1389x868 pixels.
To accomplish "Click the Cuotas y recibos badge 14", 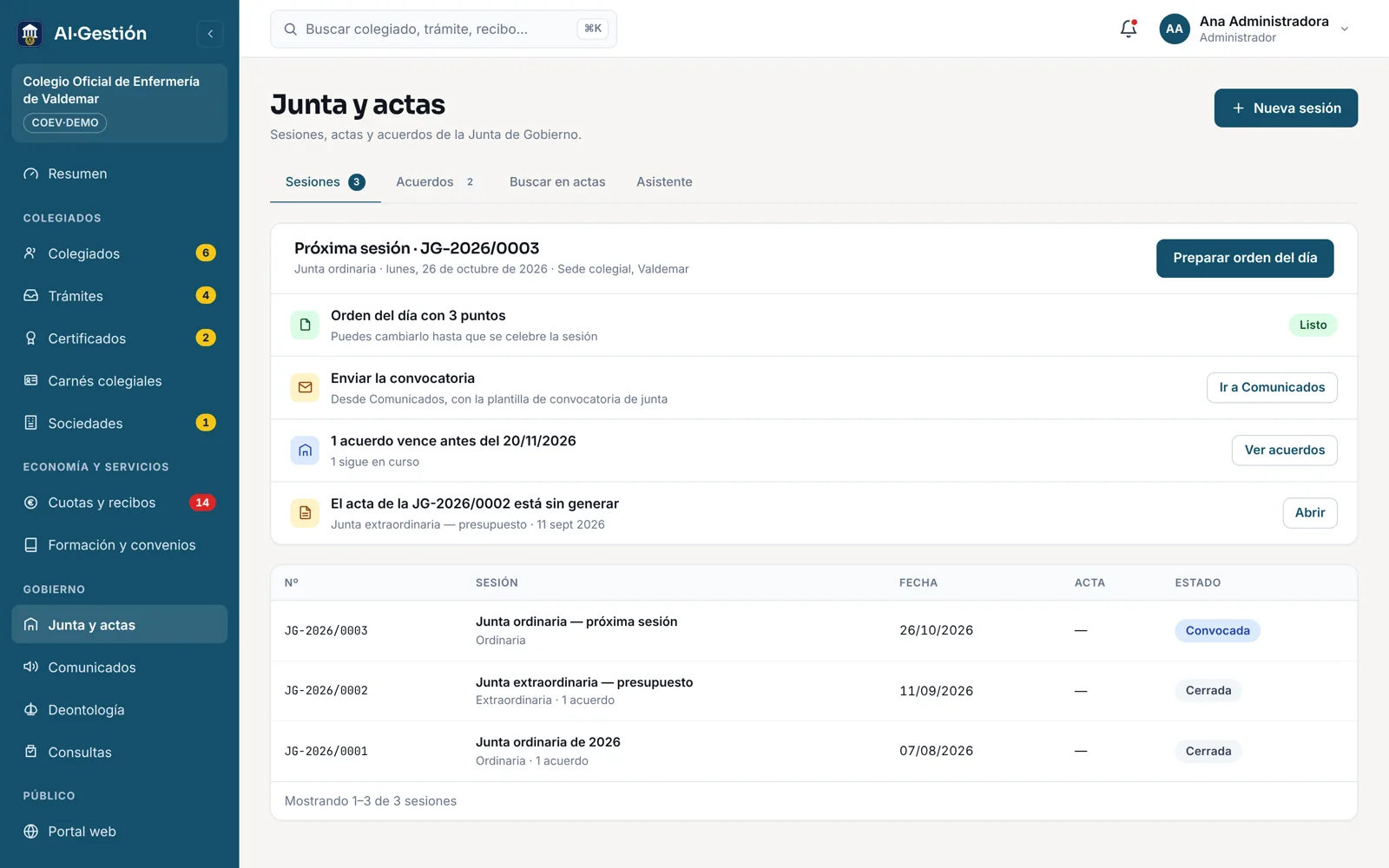I will [x=202, y=503].
